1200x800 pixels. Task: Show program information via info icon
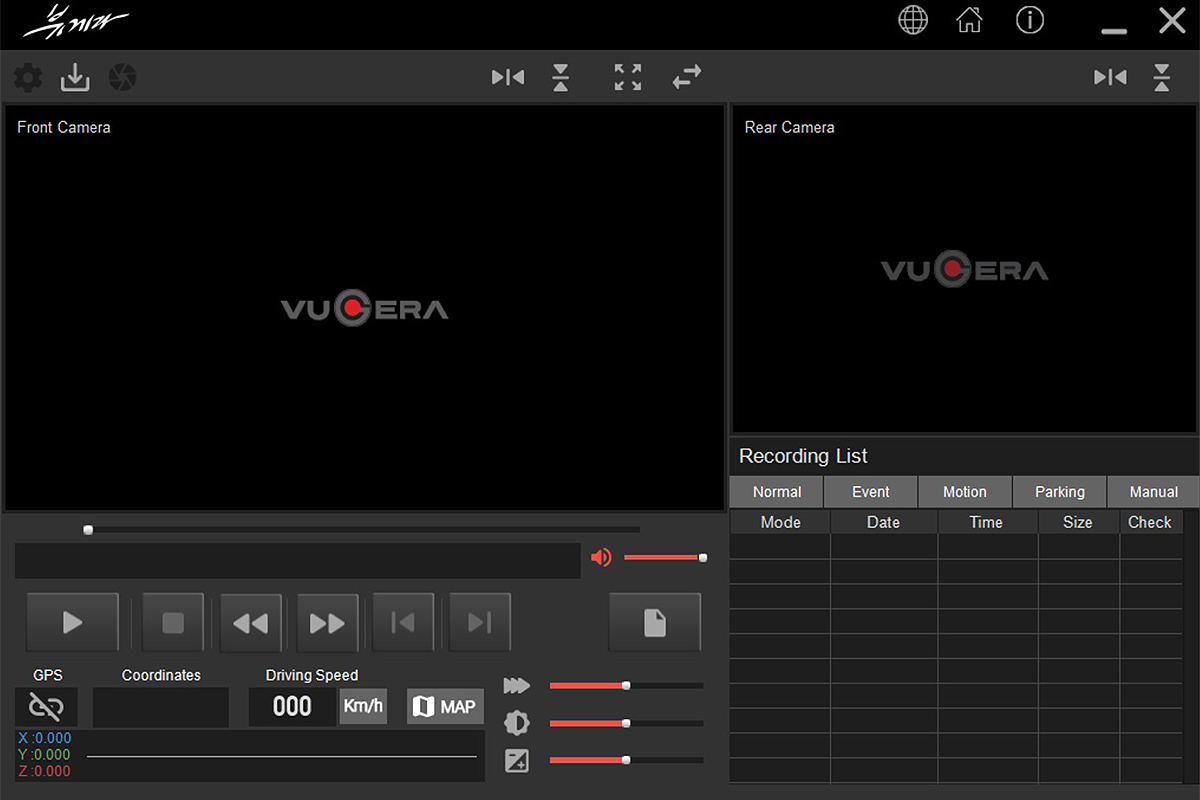pyautogui.click(x=1030, y=20)
